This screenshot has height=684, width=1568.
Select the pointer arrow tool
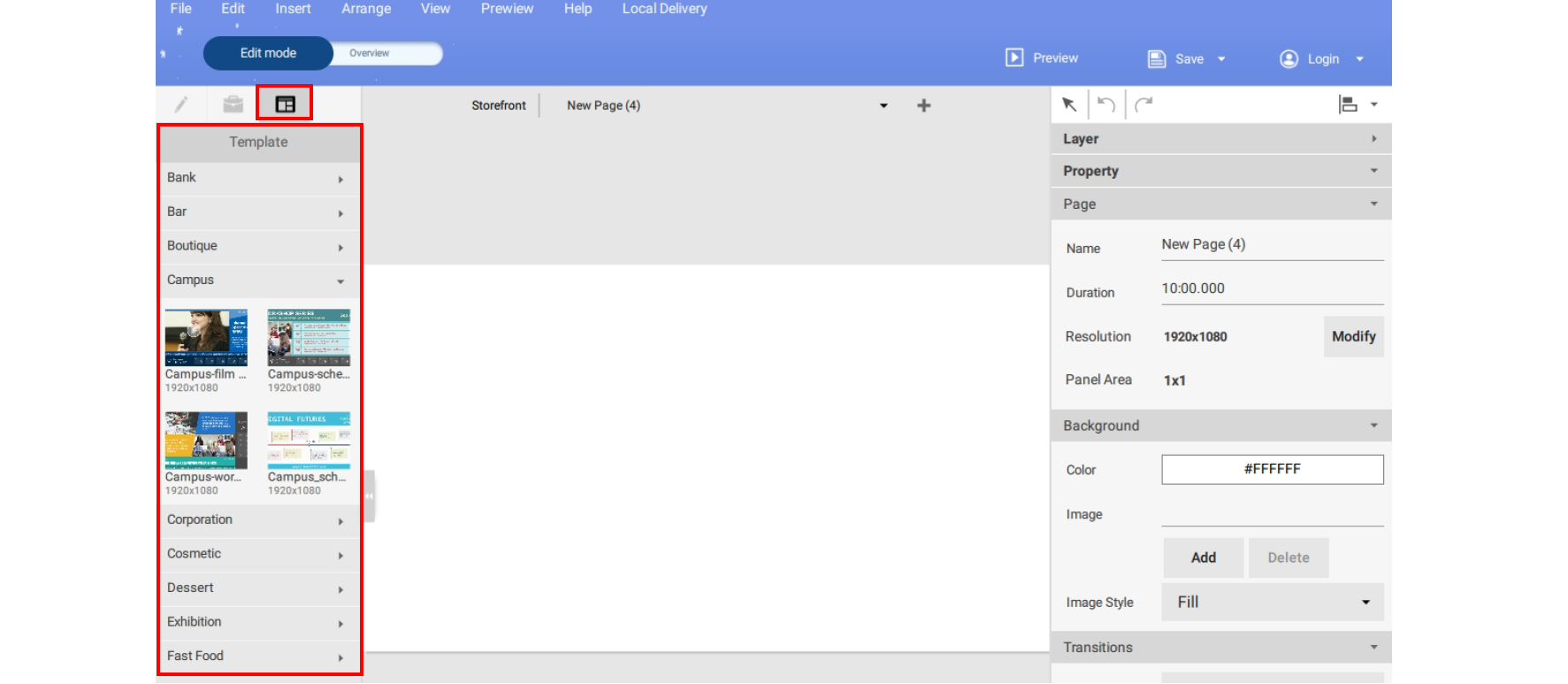pos(1069,104)
